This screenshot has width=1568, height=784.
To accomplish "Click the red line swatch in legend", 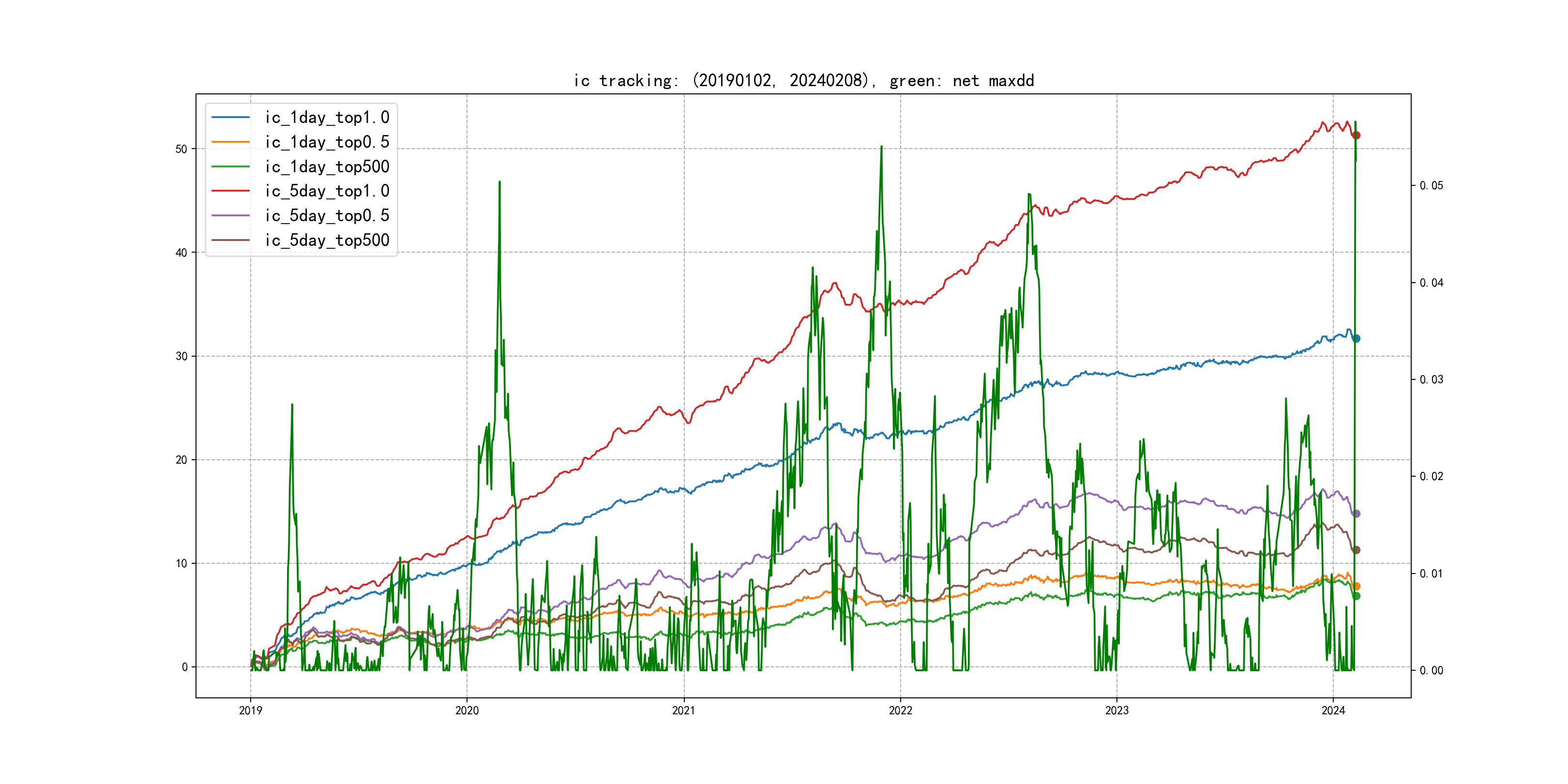I will pyautogui.click(x=231, y=191).
